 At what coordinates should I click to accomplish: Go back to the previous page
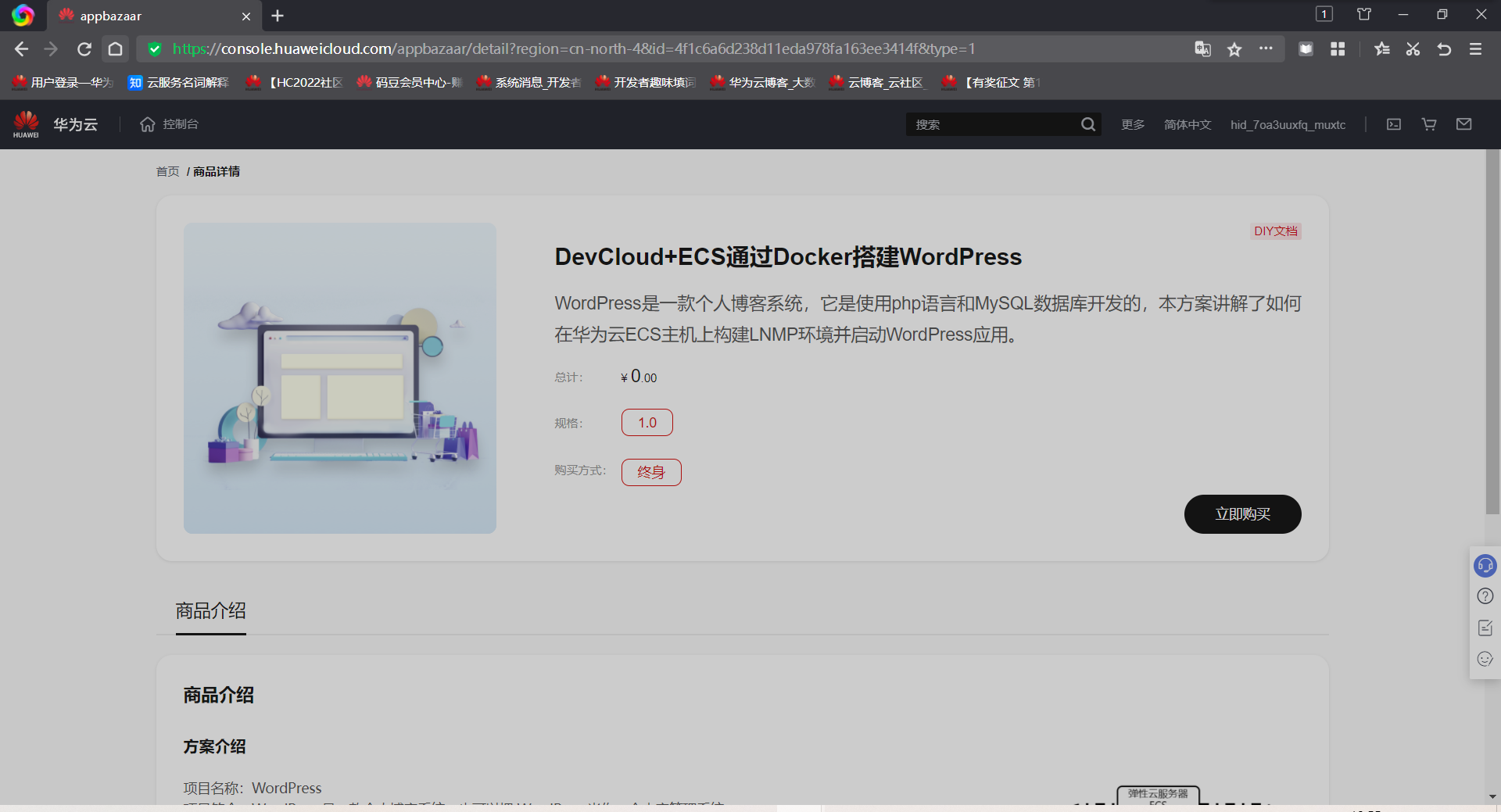[21, 49]
